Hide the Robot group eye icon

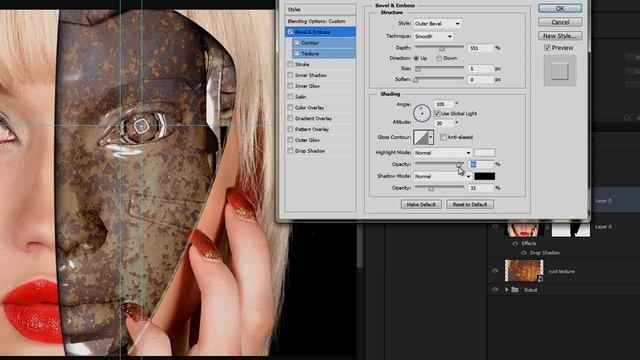click(x=495, y=290)
